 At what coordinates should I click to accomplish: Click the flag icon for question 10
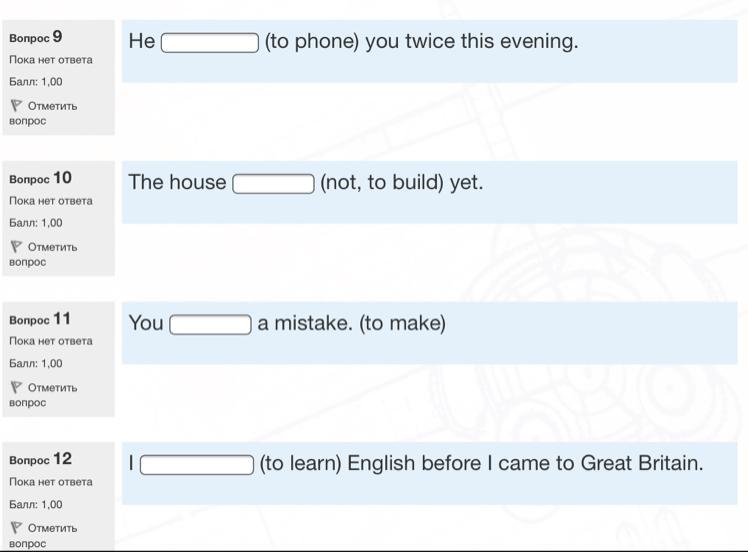coord(16,246)
